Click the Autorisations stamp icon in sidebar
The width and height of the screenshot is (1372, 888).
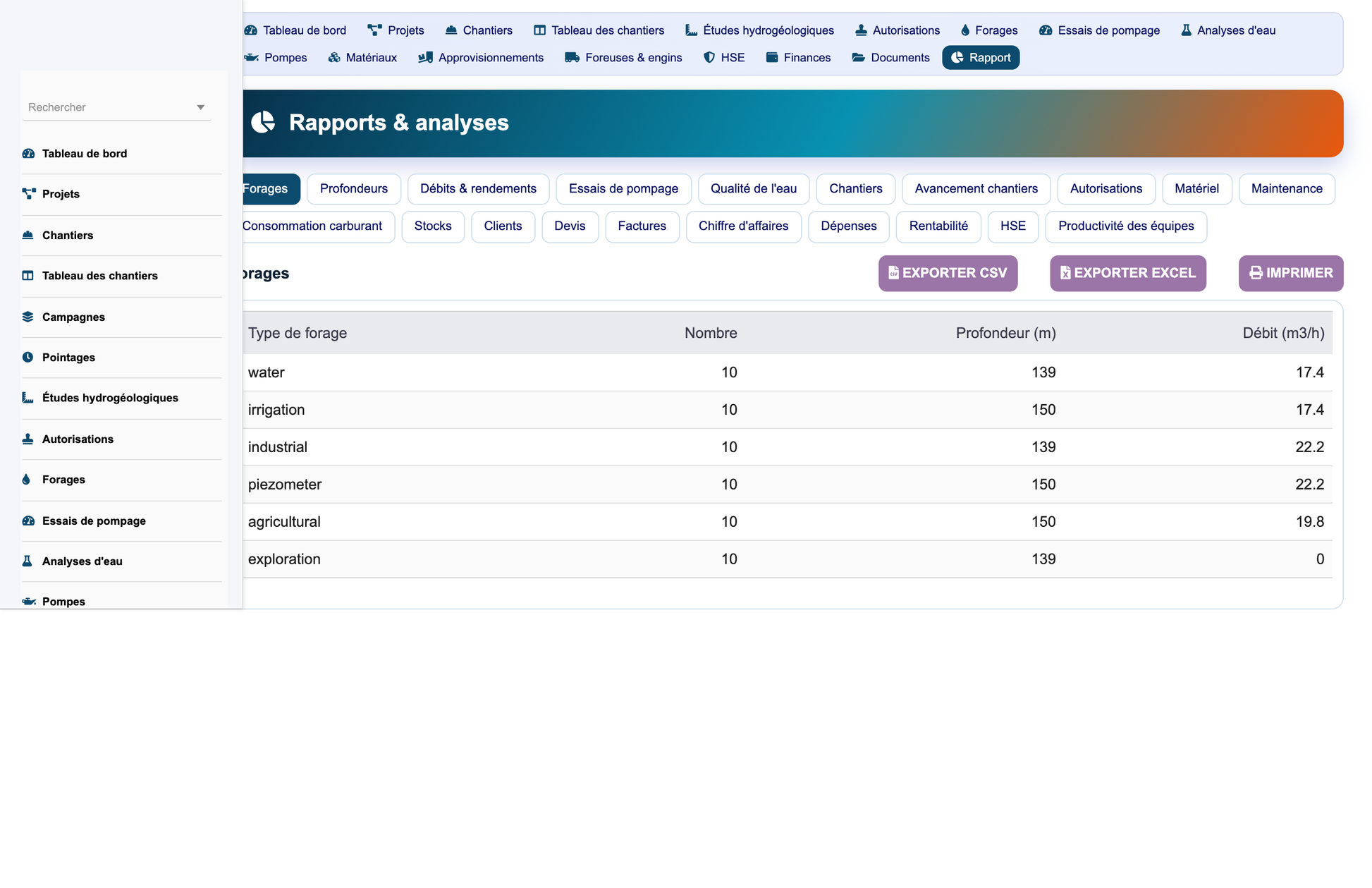(x=28, y=439)
